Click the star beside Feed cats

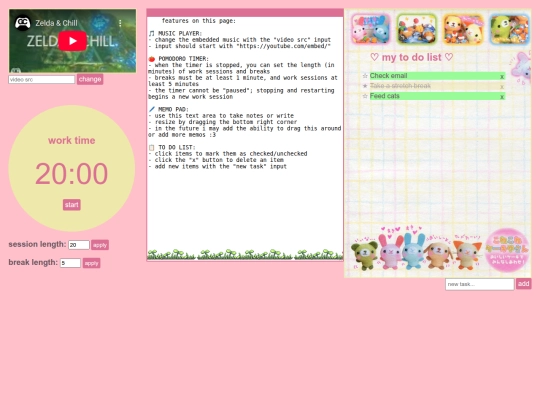tap(365, 96)
